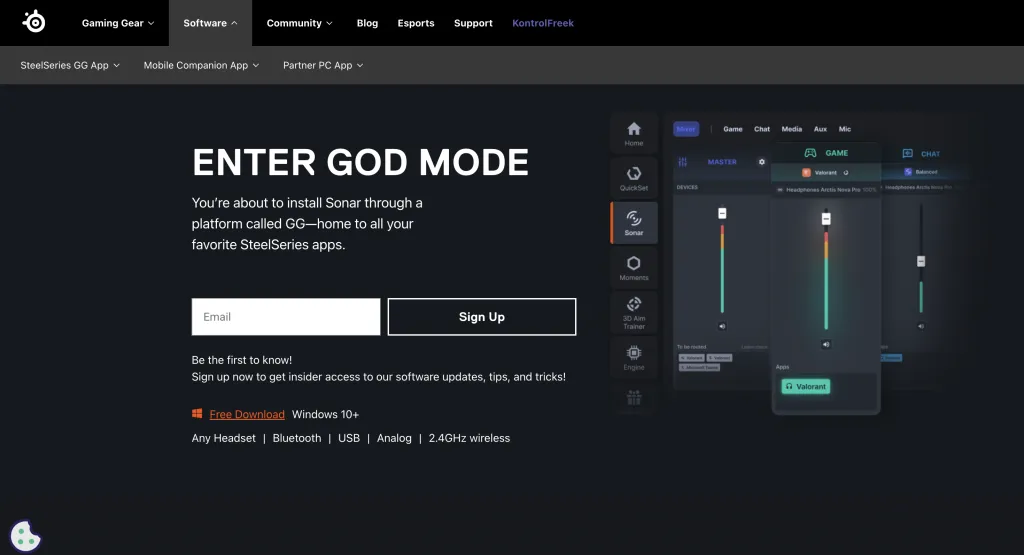
Task: Mute the Master channel speaker
Action: [722, 326]
